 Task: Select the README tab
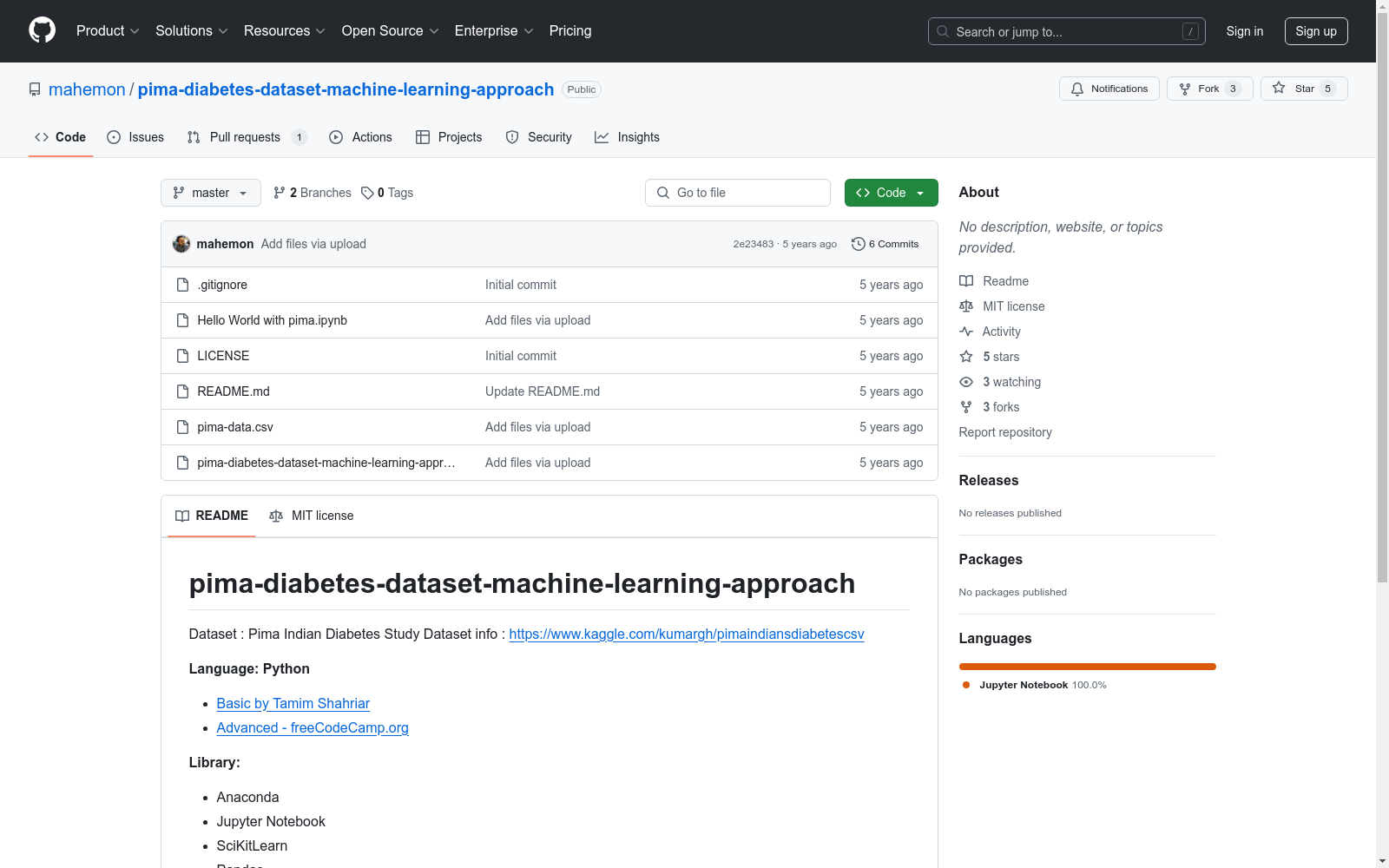coord(212,516)
